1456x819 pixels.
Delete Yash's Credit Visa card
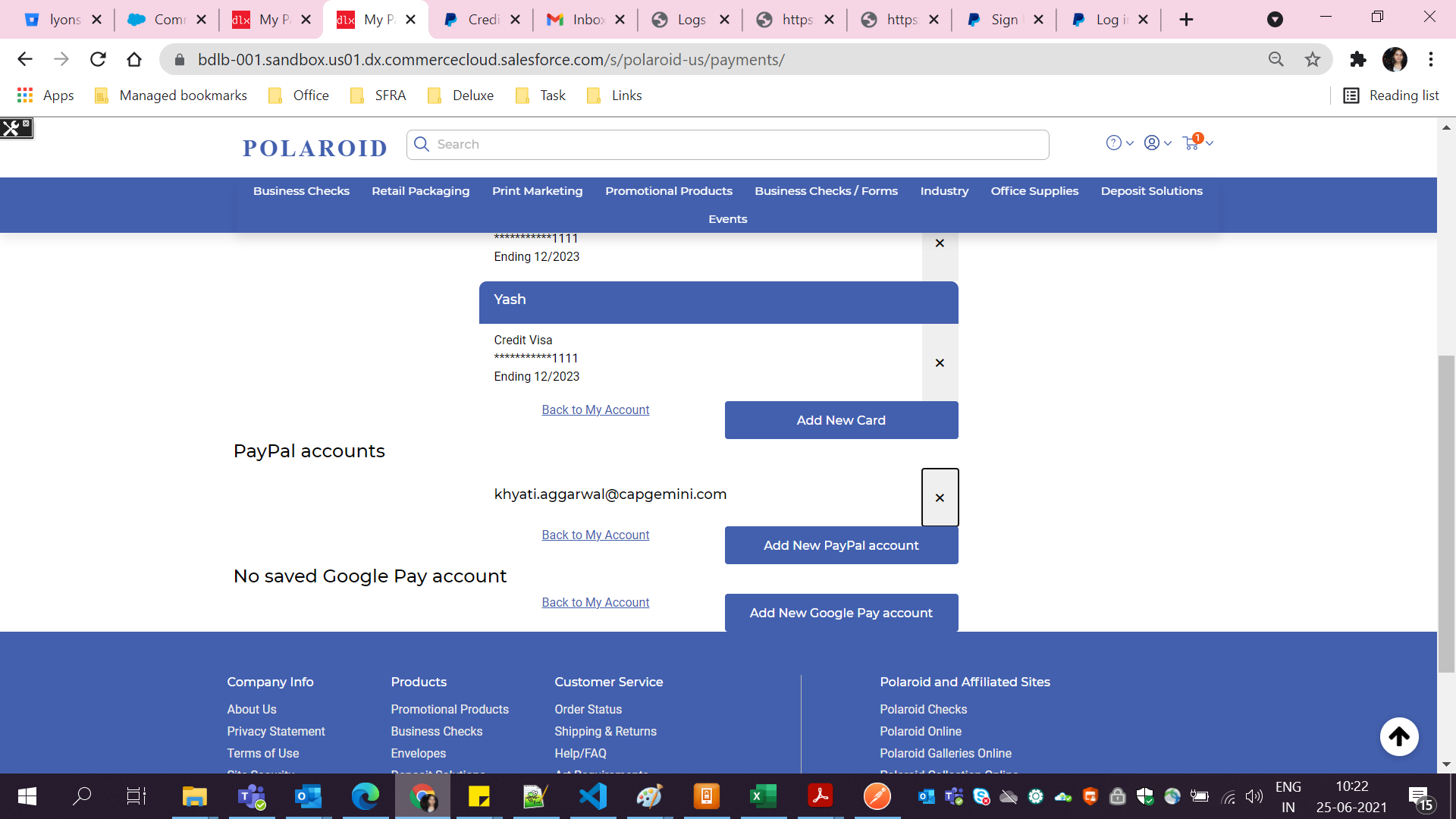940,363
